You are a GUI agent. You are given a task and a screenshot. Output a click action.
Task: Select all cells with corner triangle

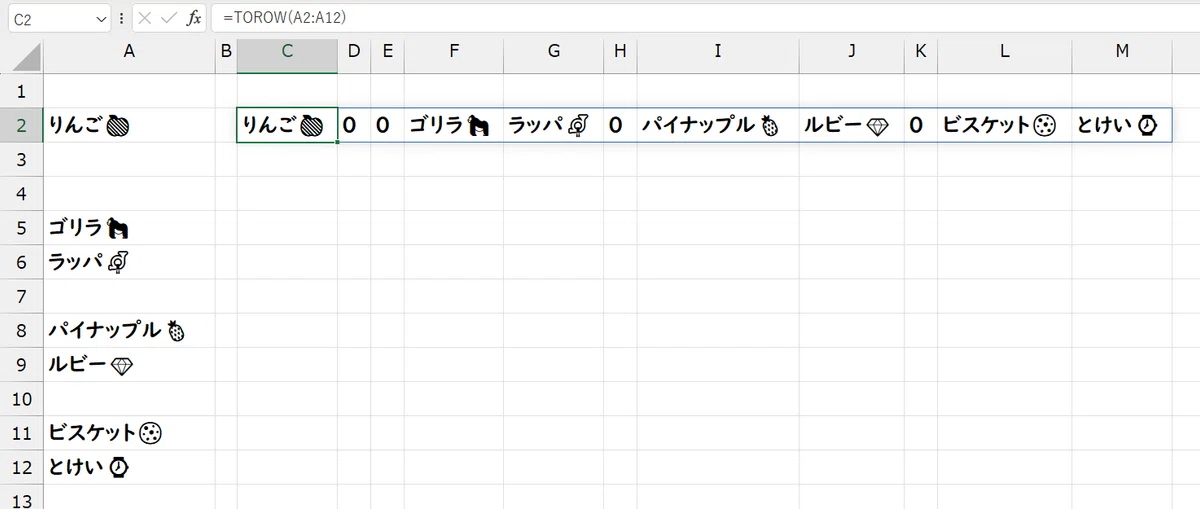pyautogui.click(x=22, y=56)
